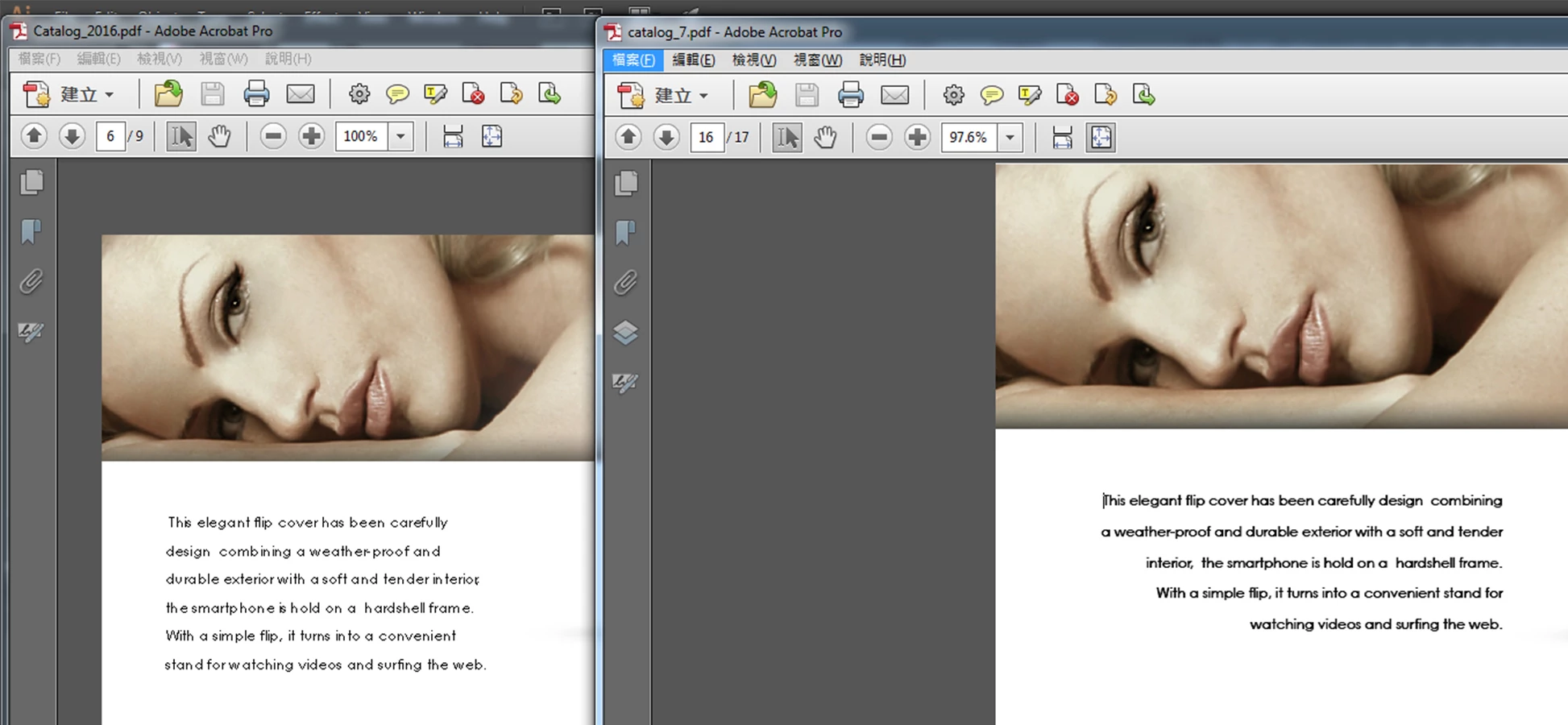Open 視窗(W) menu in Catalog_2016.pdf window
The image size is (1568, 725).
point(223,59)
